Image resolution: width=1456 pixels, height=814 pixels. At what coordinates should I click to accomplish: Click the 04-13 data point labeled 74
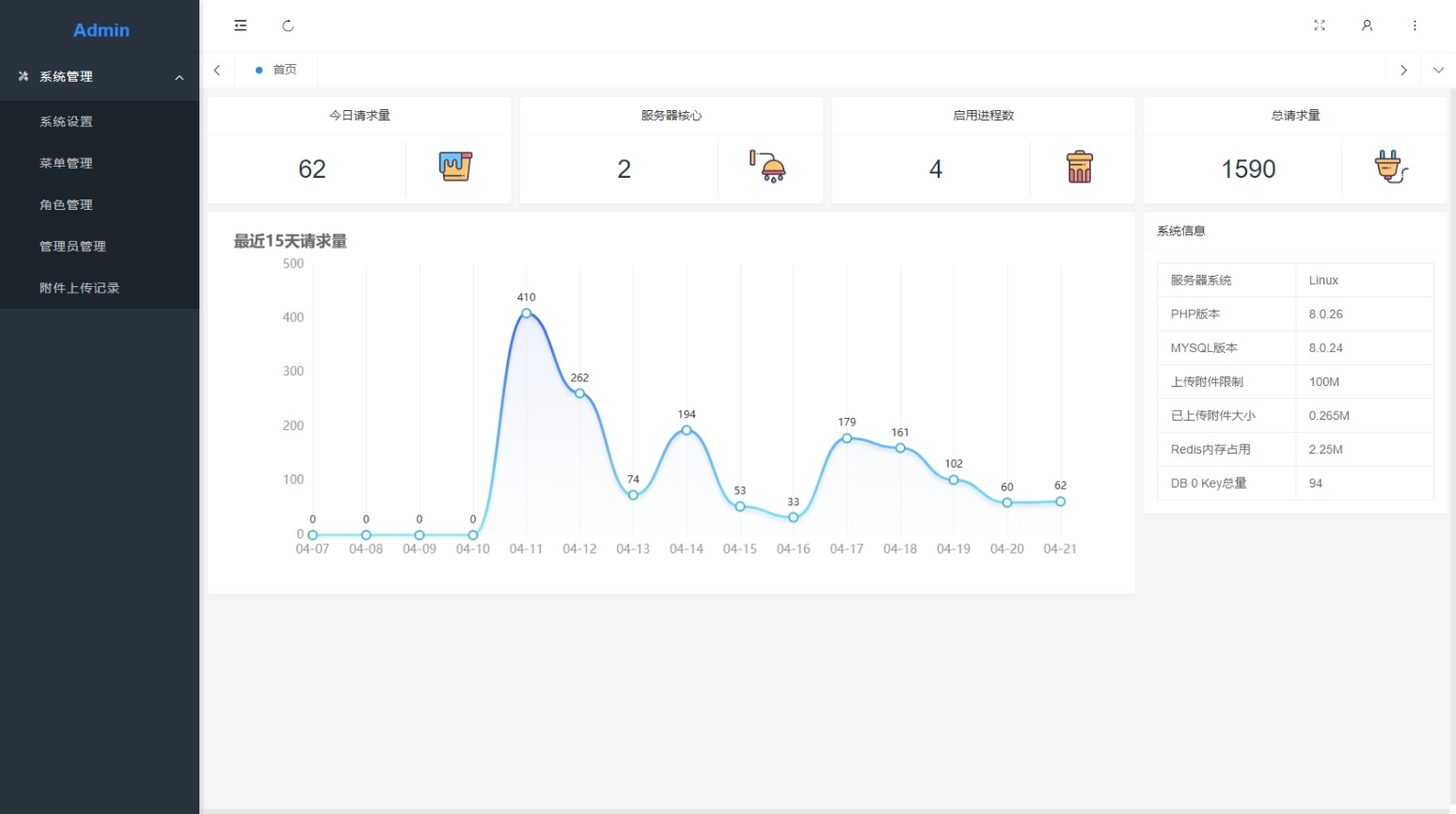pos(633,495)
